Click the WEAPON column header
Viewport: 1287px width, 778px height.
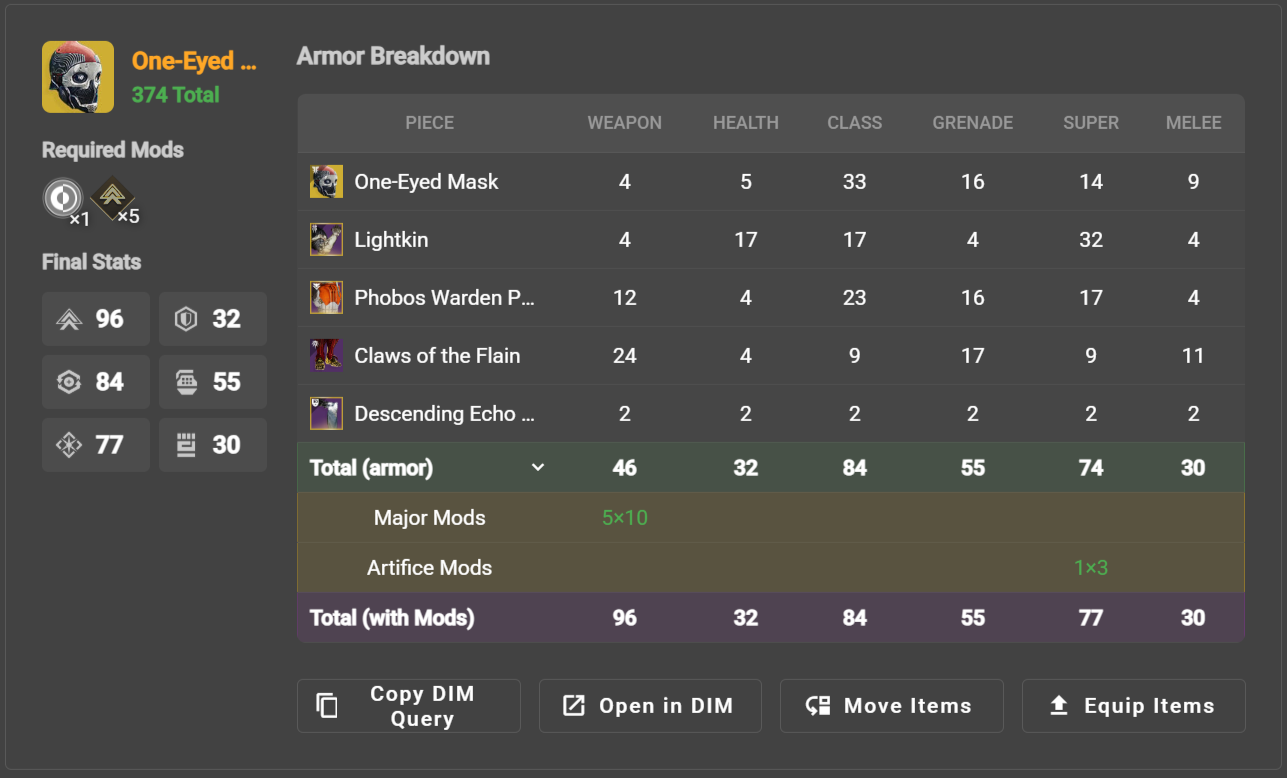[624, 123]
